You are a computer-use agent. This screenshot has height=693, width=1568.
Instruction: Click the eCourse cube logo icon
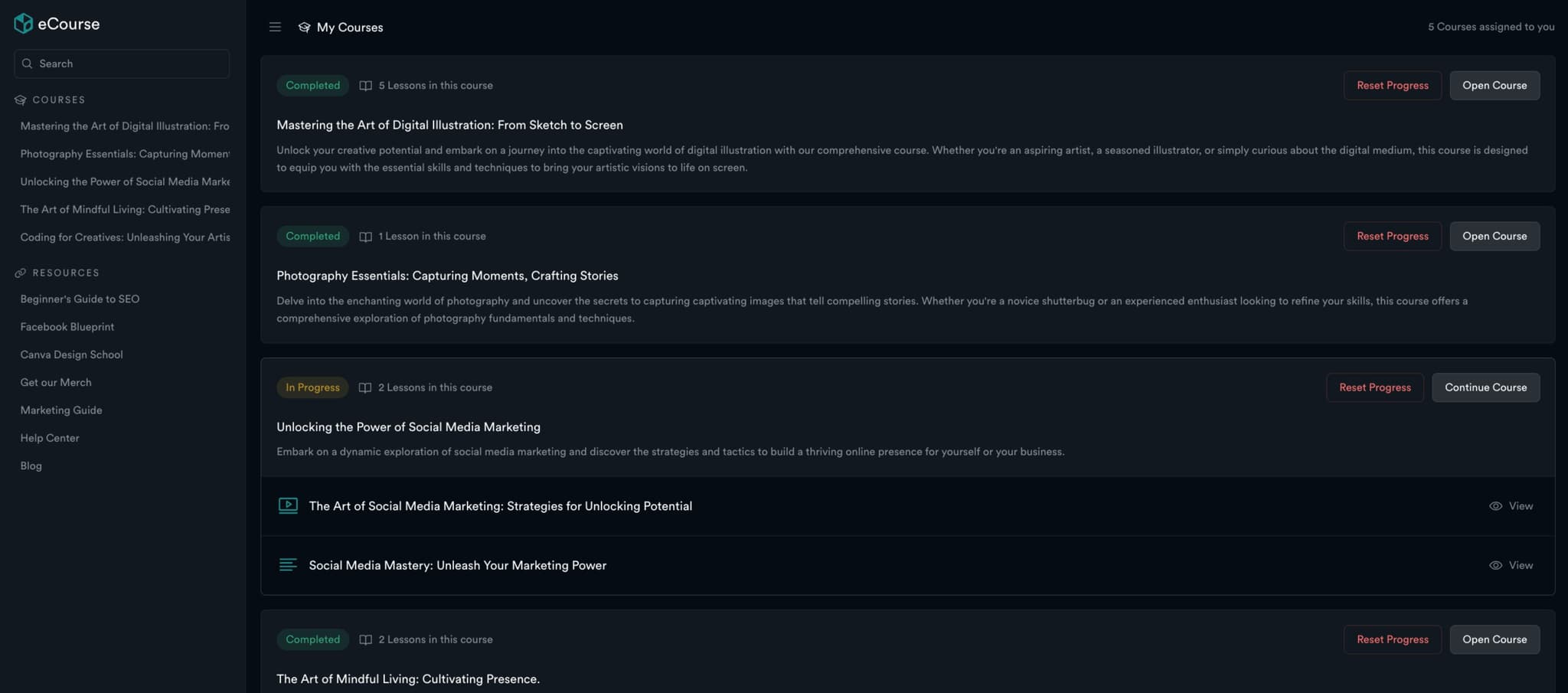(x=24, y=24)
